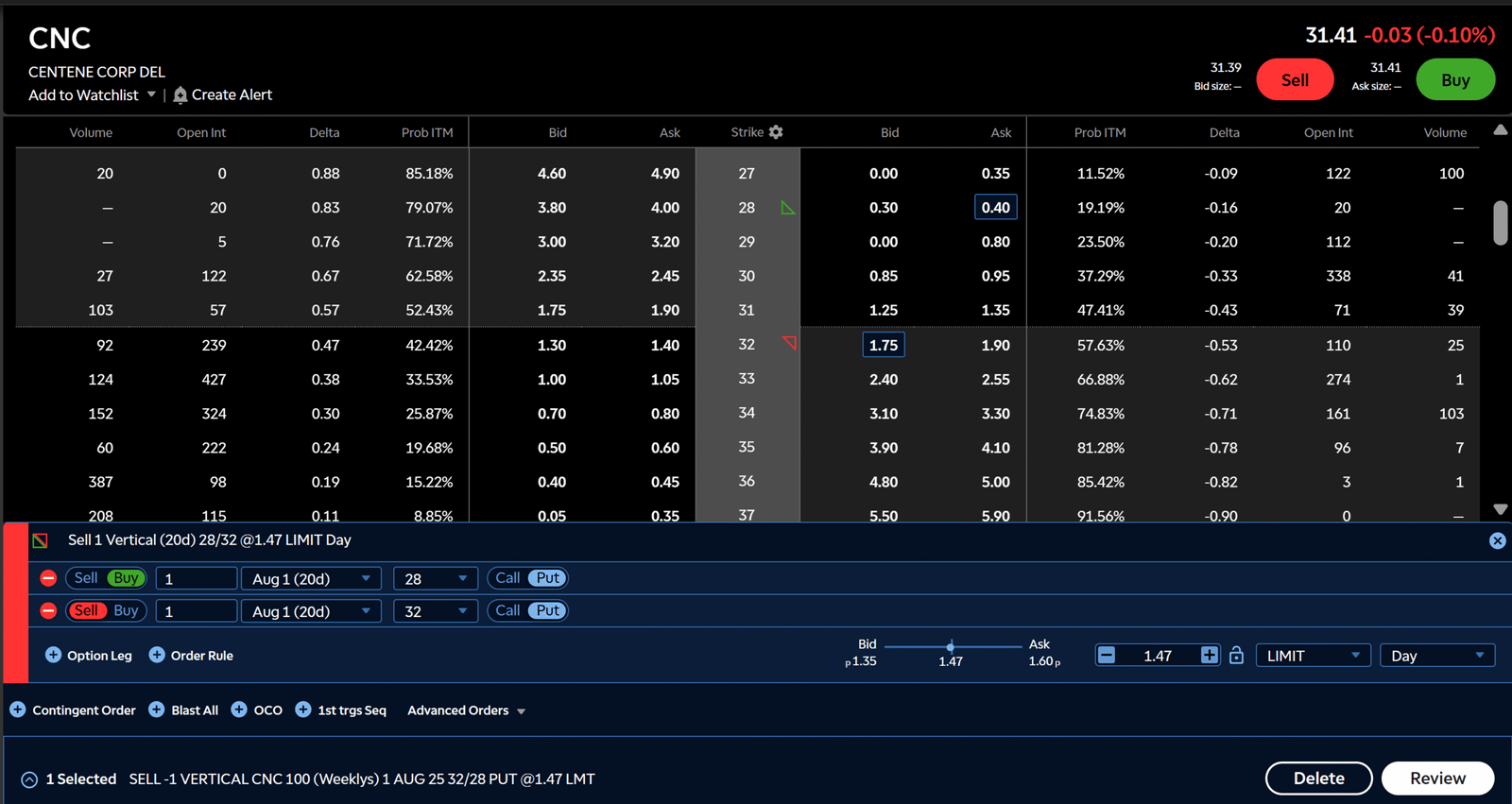Click green triangle marker at strike 28
This screenshot has width=1512, height=804.
(788, 208)
